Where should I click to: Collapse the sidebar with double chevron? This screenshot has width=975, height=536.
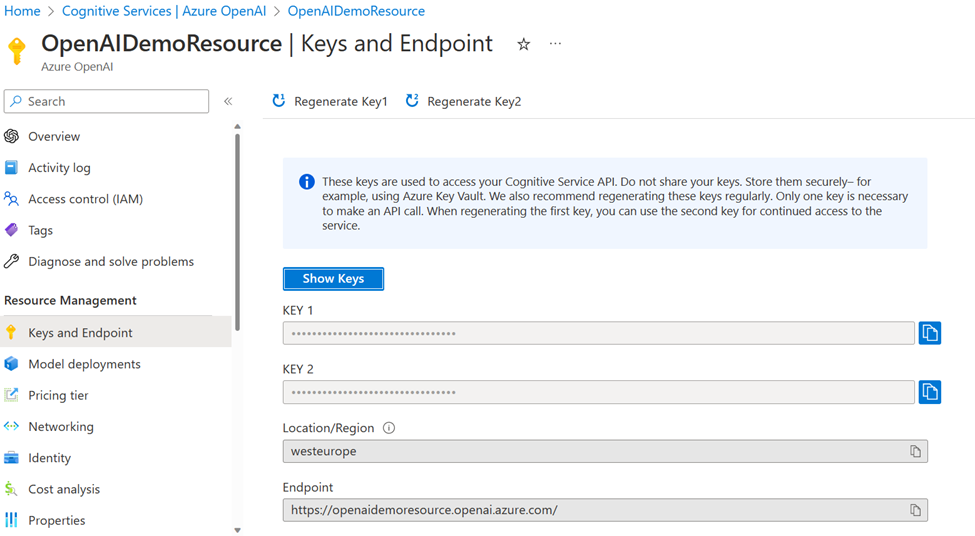[x=228, y=101]
